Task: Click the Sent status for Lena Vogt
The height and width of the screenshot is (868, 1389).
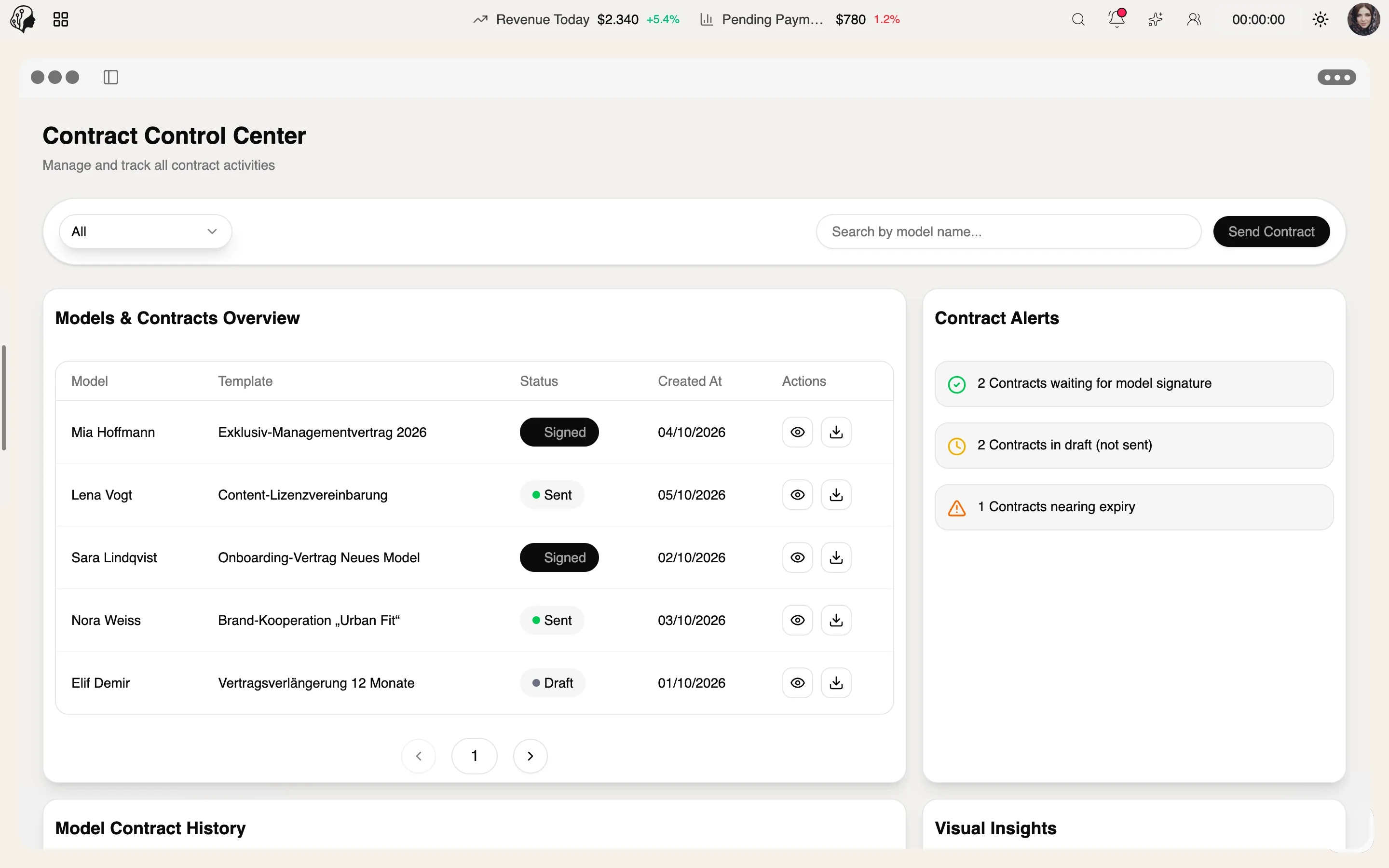Action: point(552,494)
